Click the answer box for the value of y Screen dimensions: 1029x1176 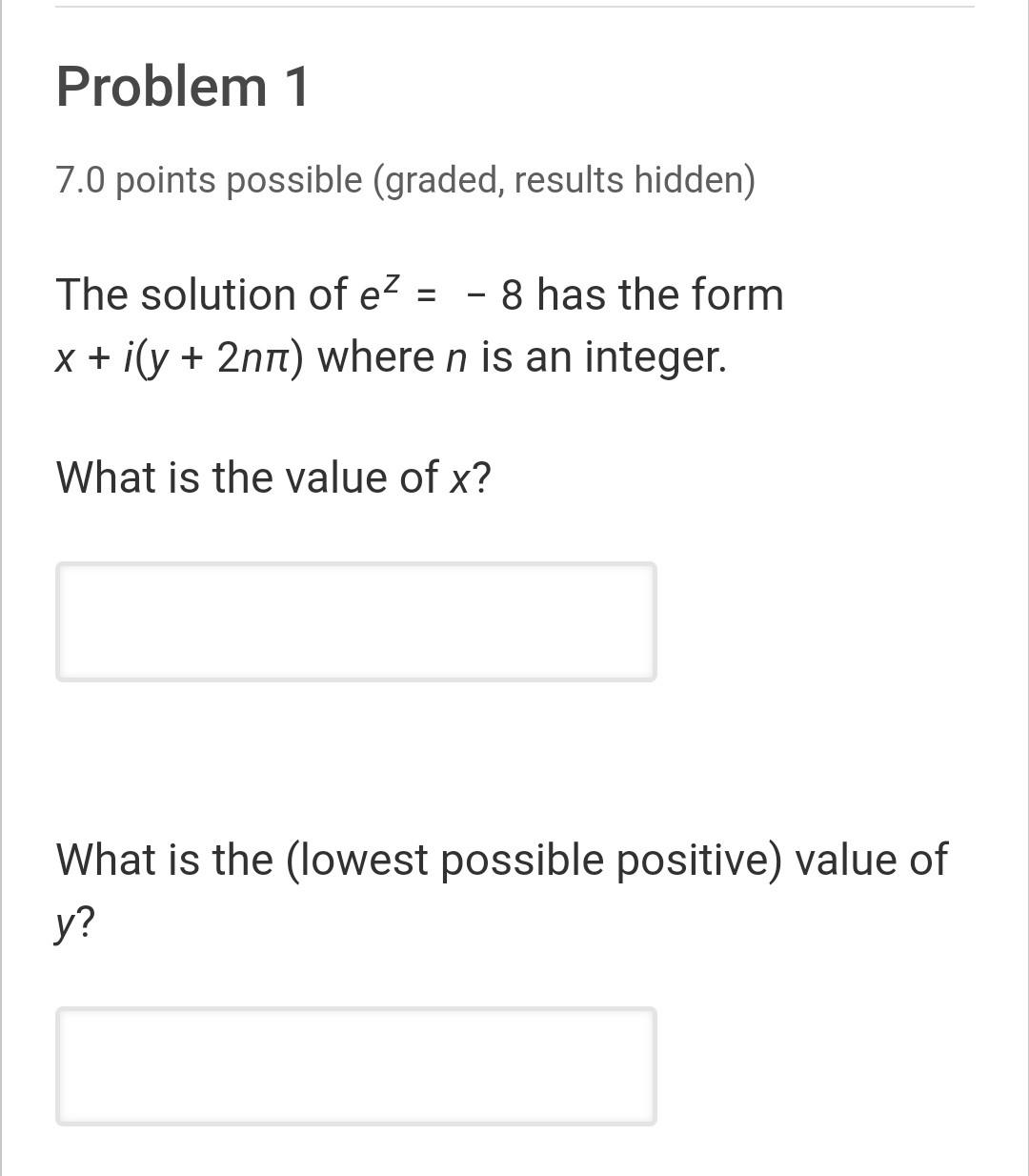356,1065
